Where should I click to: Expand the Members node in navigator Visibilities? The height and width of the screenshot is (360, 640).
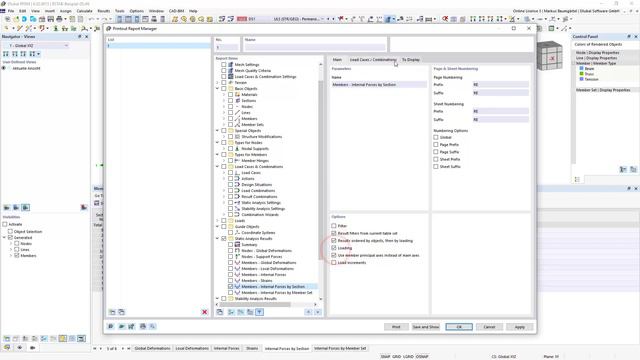coord(11,256)
